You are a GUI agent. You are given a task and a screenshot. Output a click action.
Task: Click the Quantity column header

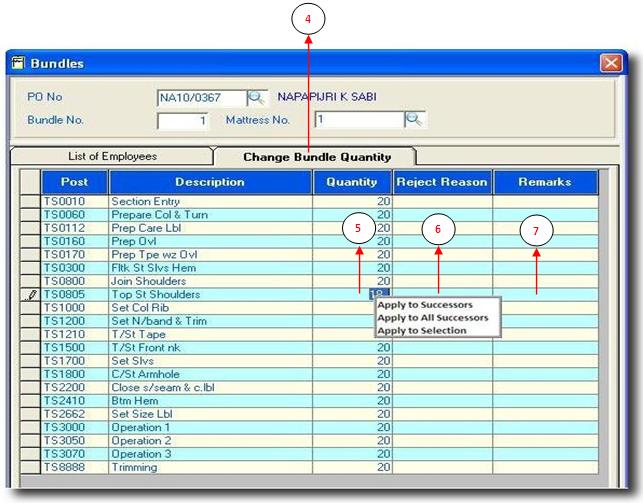pos(352,182)
